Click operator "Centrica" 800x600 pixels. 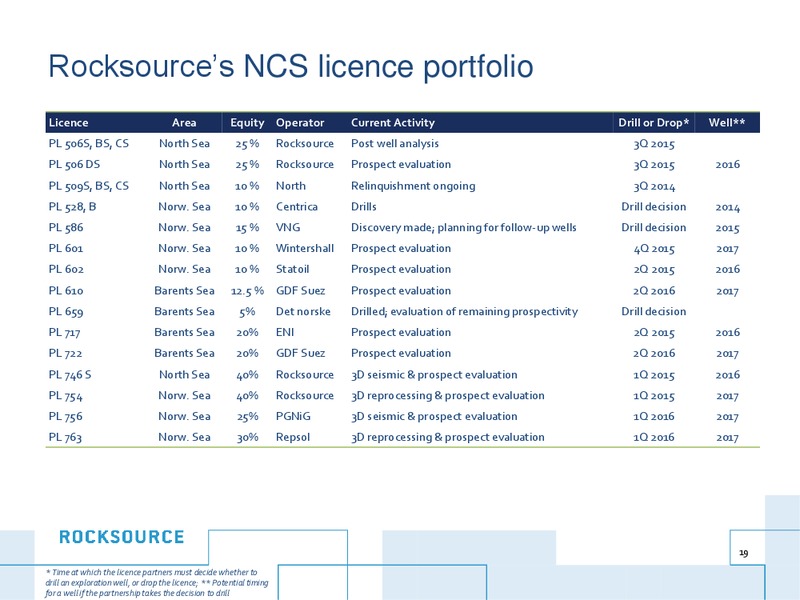click(297, 207)
